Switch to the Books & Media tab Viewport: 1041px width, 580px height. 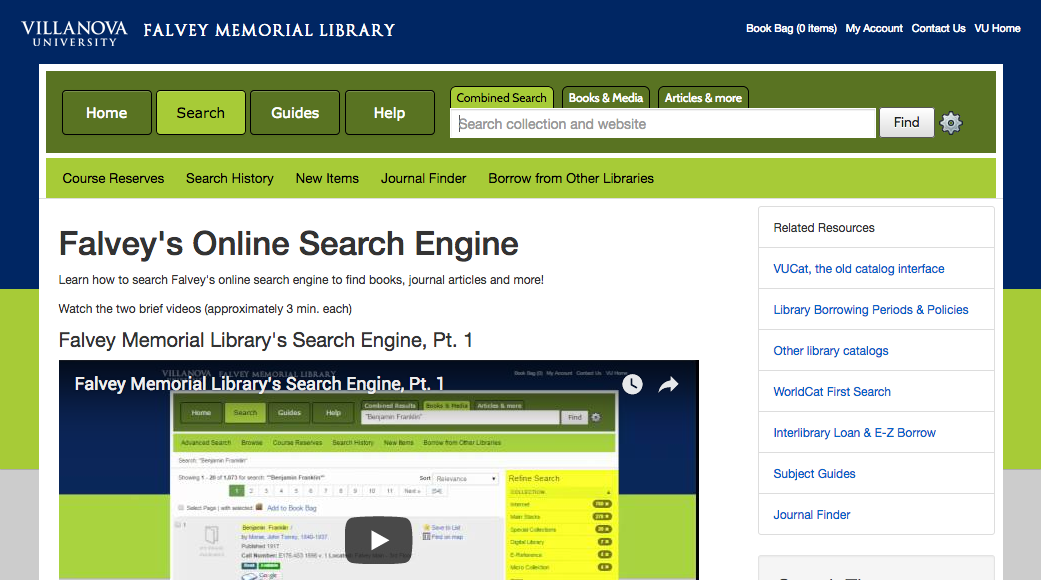click(x=605, y=98)
